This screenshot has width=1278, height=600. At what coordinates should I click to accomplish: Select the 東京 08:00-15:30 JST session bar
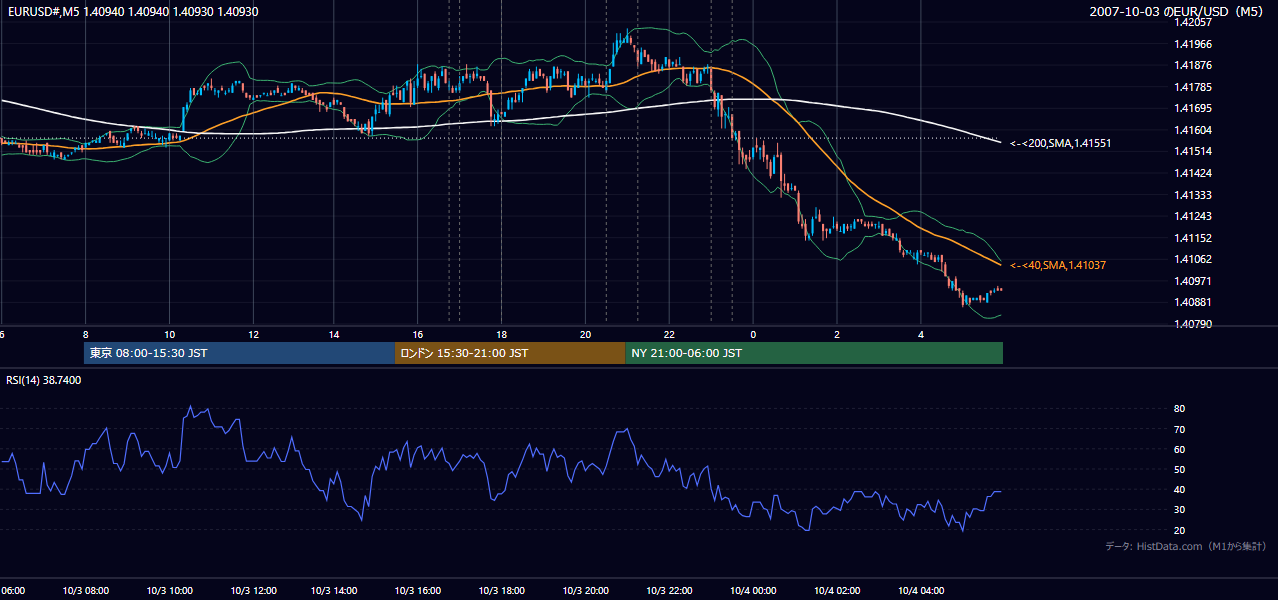pos(240,353)
